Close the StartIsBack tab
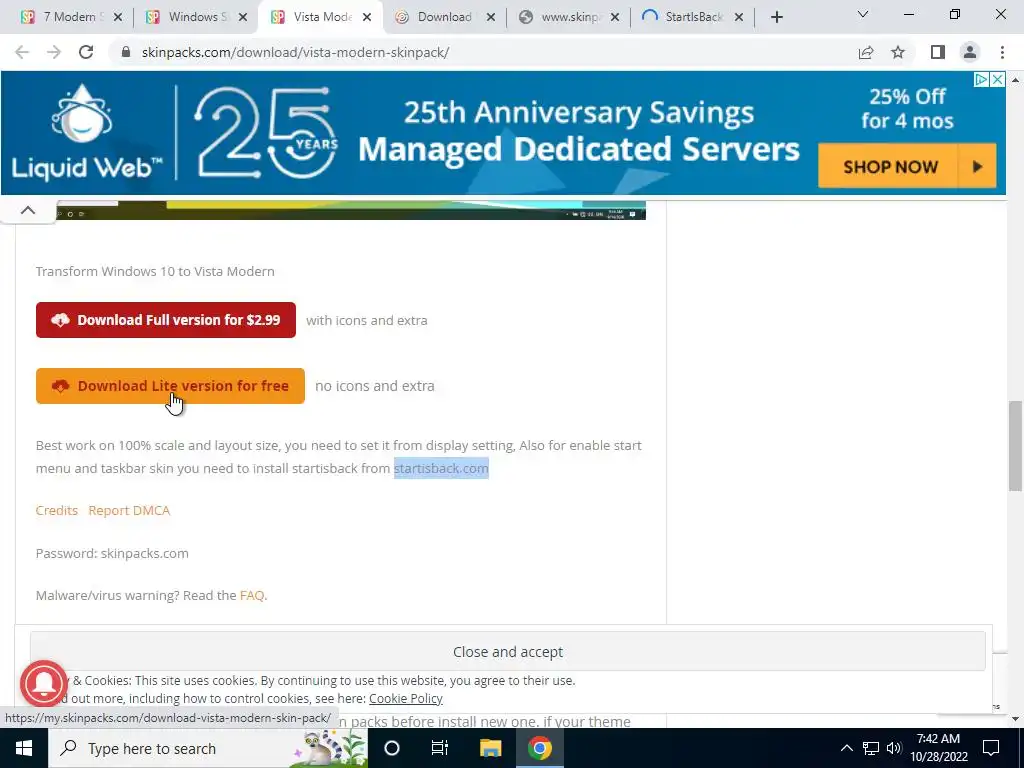Image resolution: width=1024 pixels, height=768 pixels. [739, 18]
